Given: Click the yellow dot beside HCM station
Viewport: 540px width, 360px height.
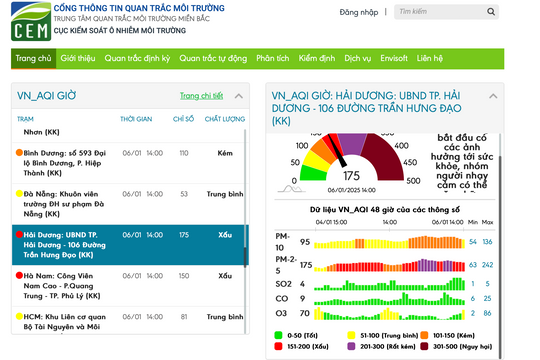Looking at the screenshot, I should (x=19, y=316).
